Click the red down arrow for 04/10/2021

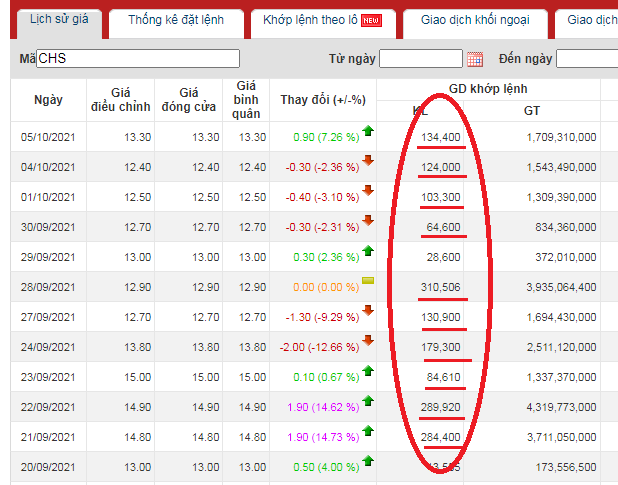pos(368,161)
